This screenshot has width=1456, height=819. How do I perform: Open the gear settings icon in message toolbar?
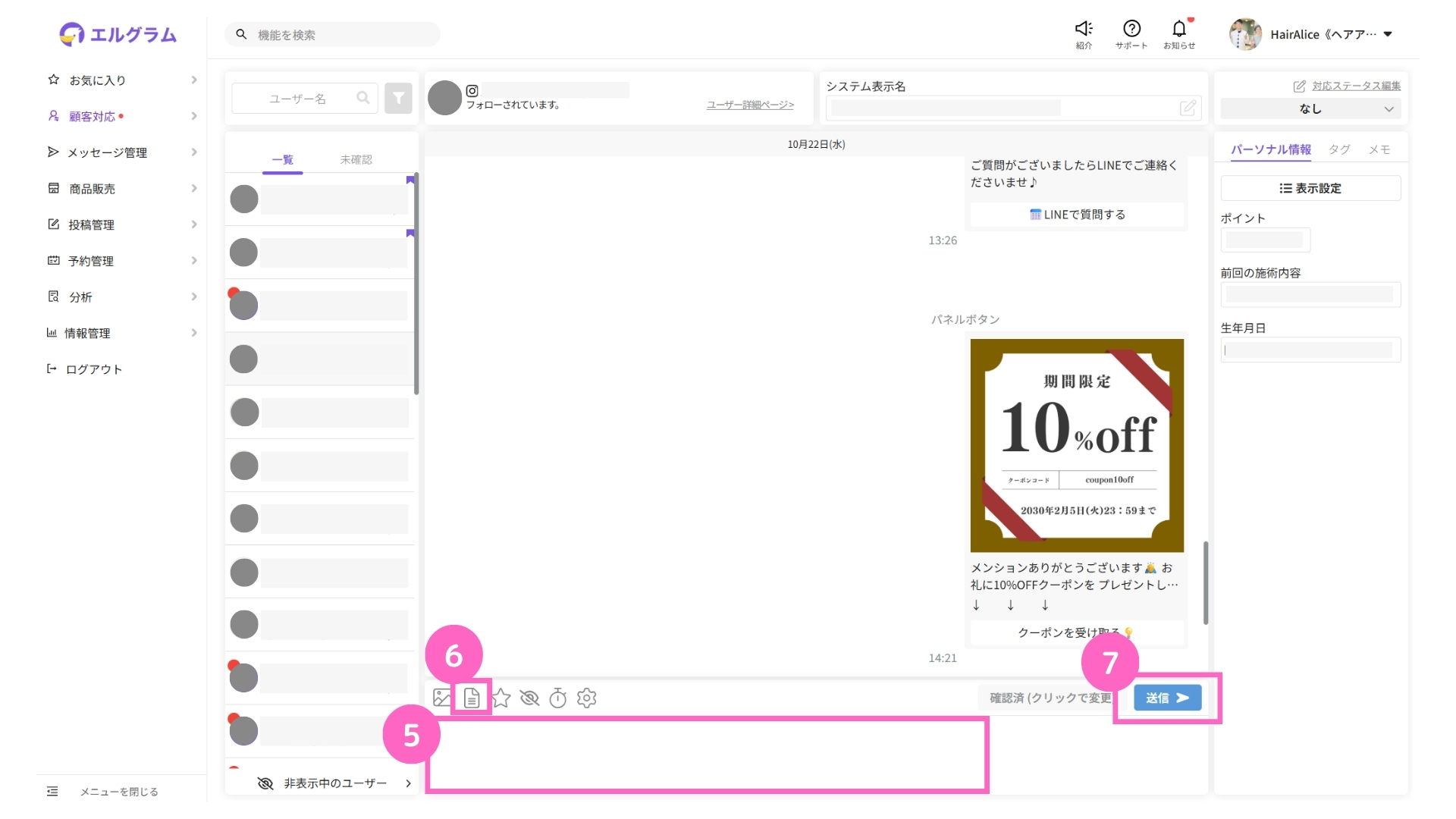[x=587, y=698]
